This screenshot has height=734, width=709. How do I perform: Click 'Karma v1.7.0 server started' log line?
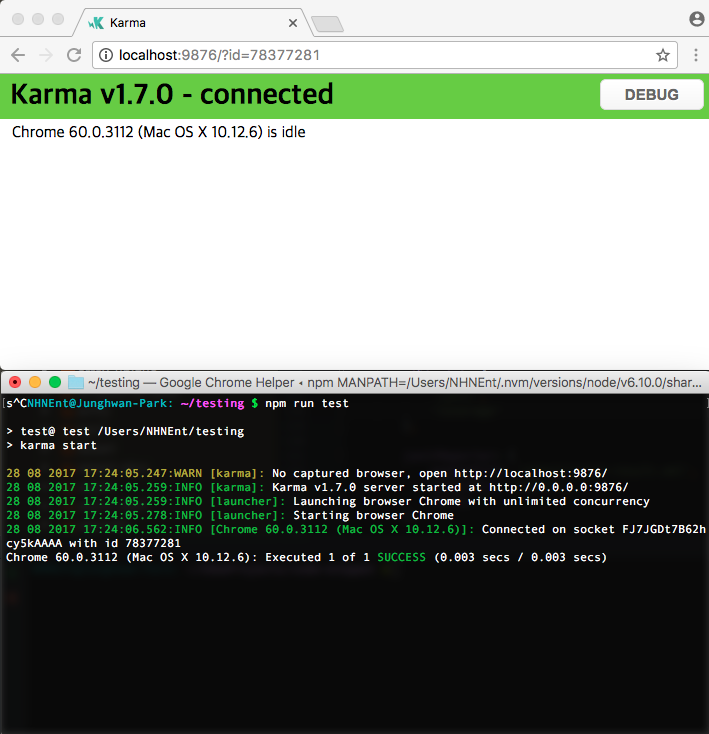(317, 487)
